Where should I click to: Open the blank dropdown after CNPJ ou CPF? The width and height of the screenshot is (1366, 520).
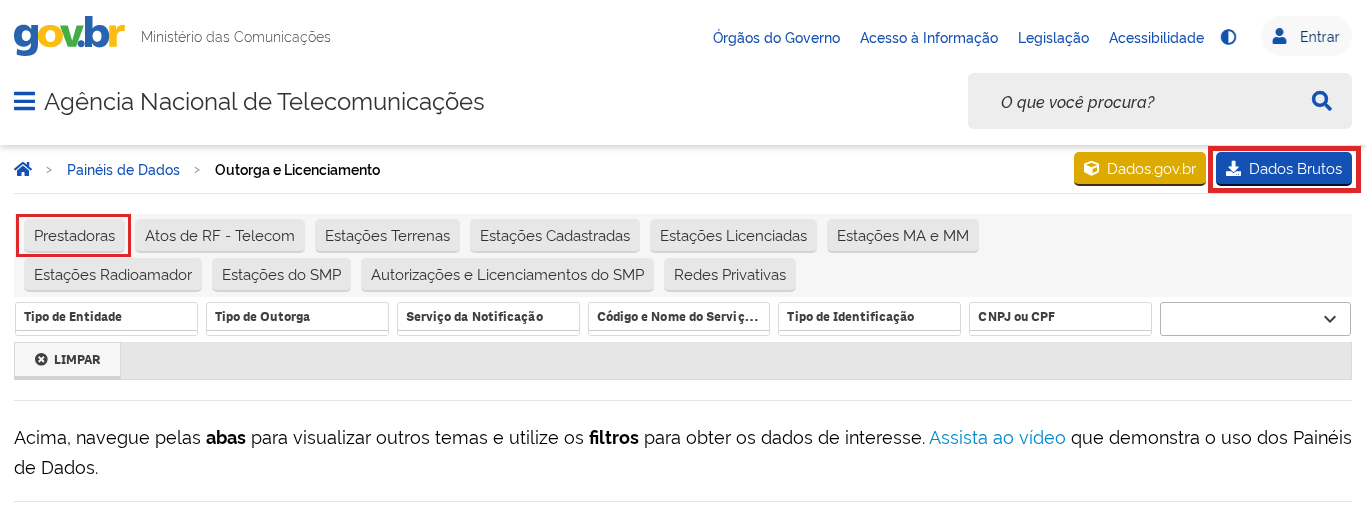1255,319
